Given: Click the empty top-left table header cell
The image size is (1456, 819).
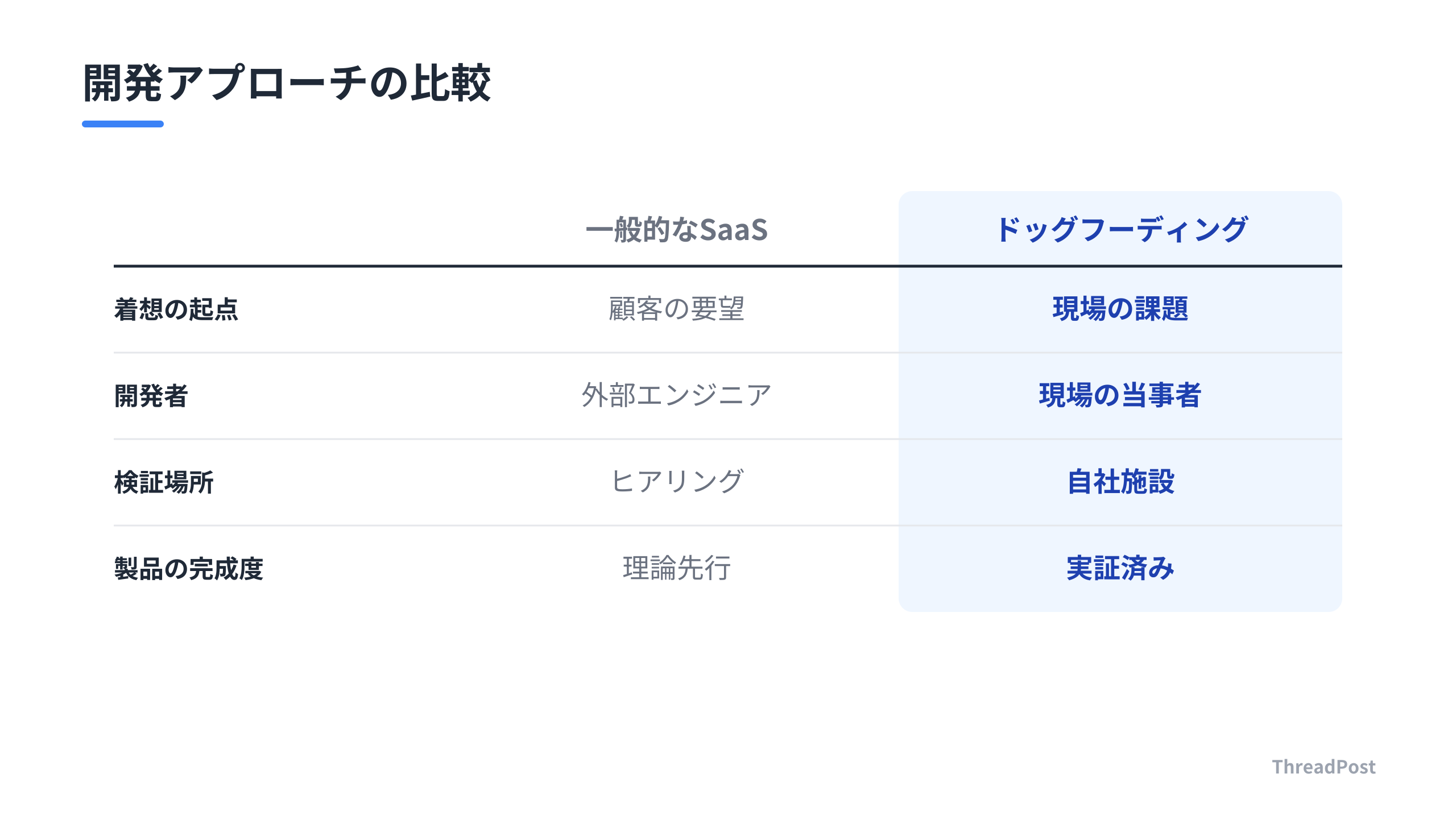Looking at the screenshot, I should [x=284, y=229].
